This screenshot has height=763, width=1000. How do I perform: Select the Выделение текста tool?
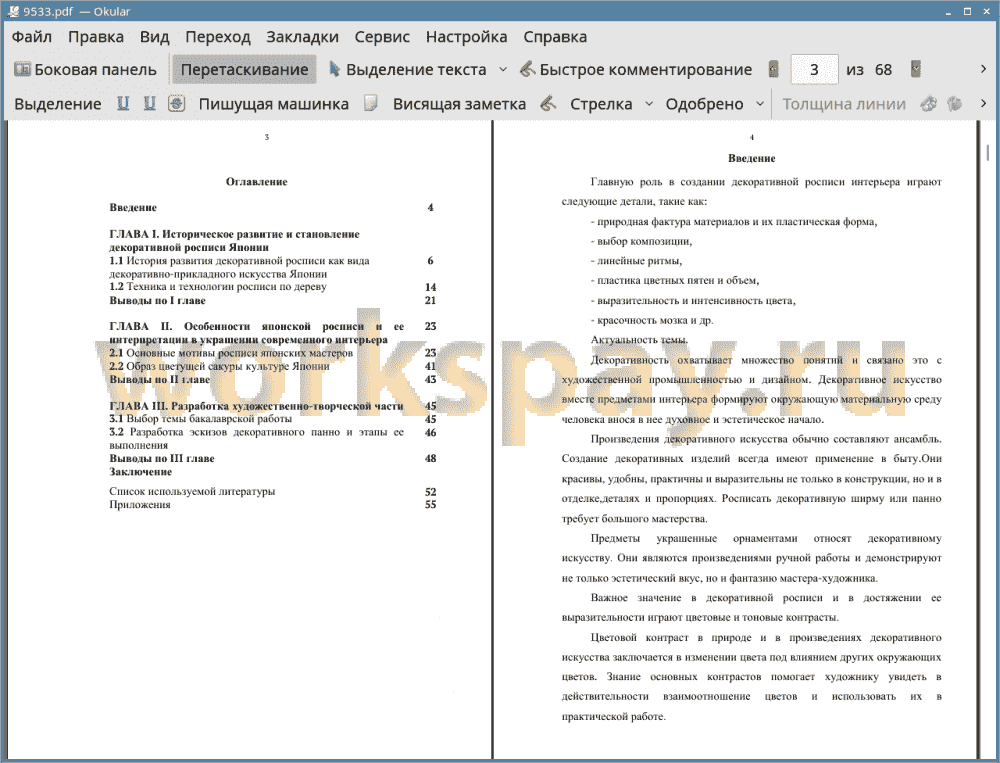coord(408,70)
